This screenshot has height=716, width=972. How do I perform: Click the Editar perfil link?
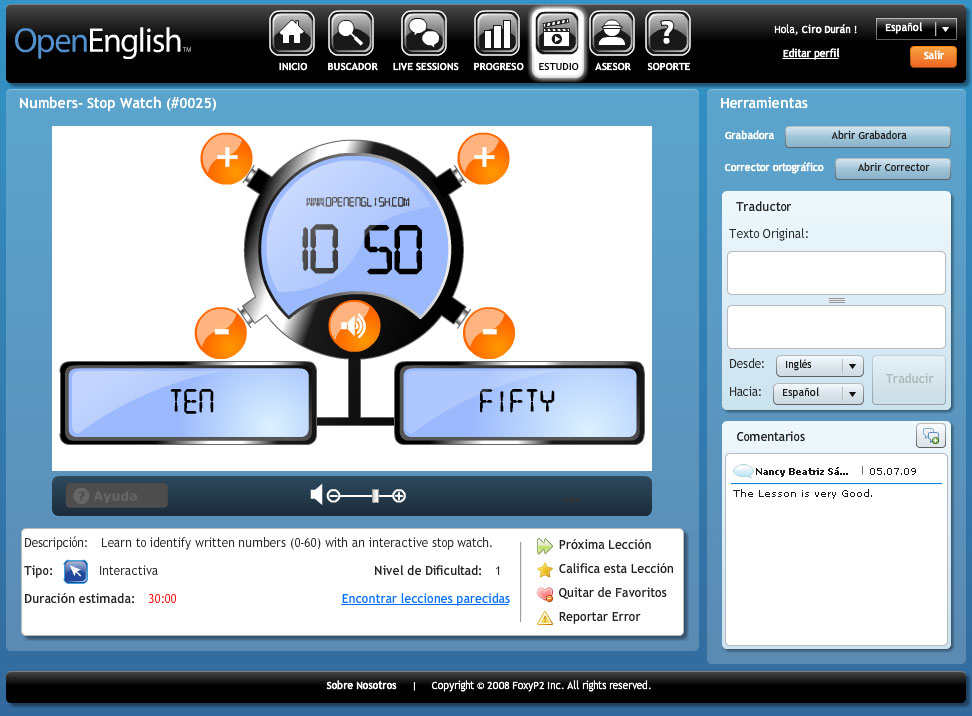coord(811,53)
